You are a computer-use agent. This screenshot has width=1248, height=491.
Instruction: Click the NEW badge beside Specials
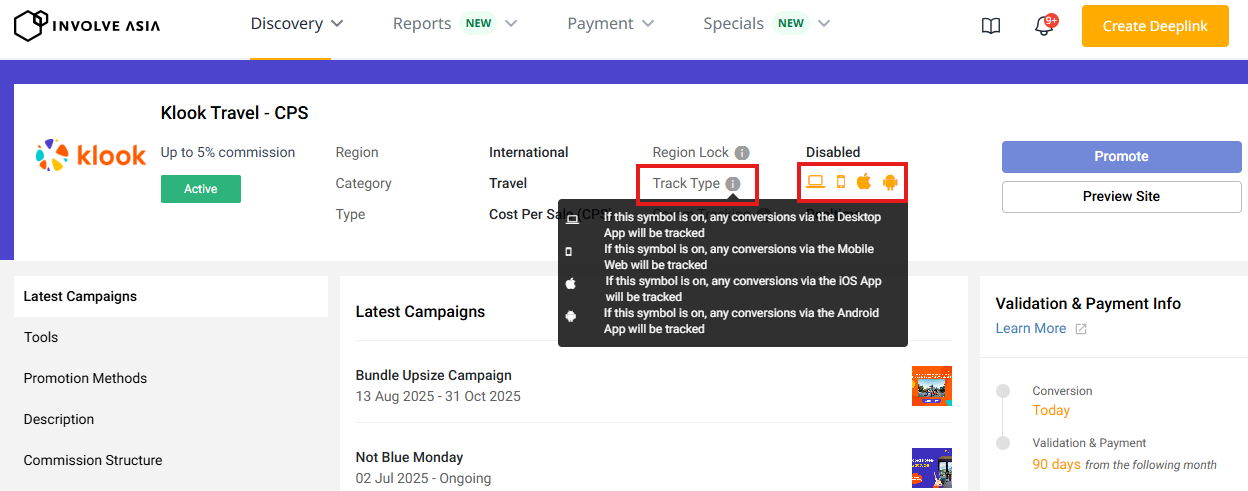(791, 23)
